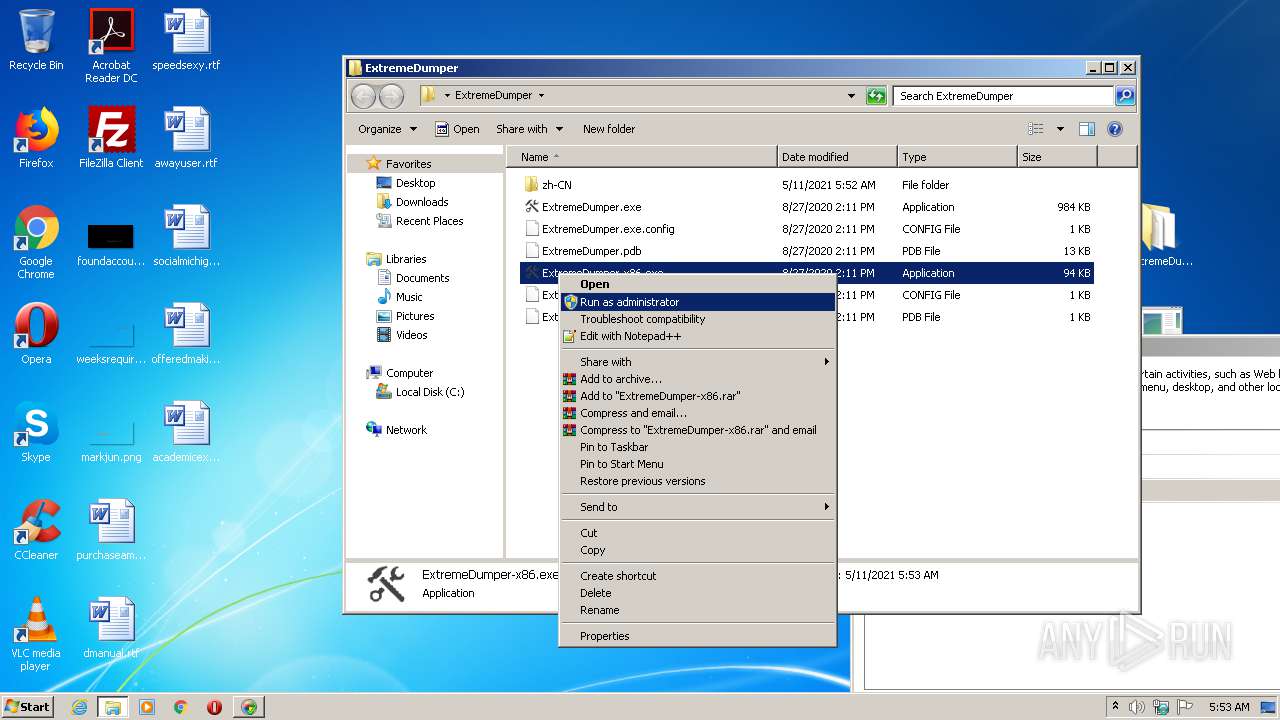Sort by Date modified column

tap(837, 157)
